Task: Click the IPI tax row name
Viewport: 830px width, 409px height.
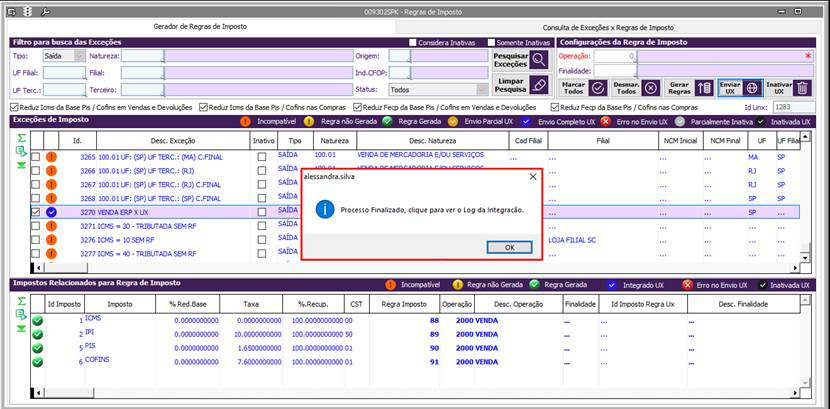Action: click(89, 332)
